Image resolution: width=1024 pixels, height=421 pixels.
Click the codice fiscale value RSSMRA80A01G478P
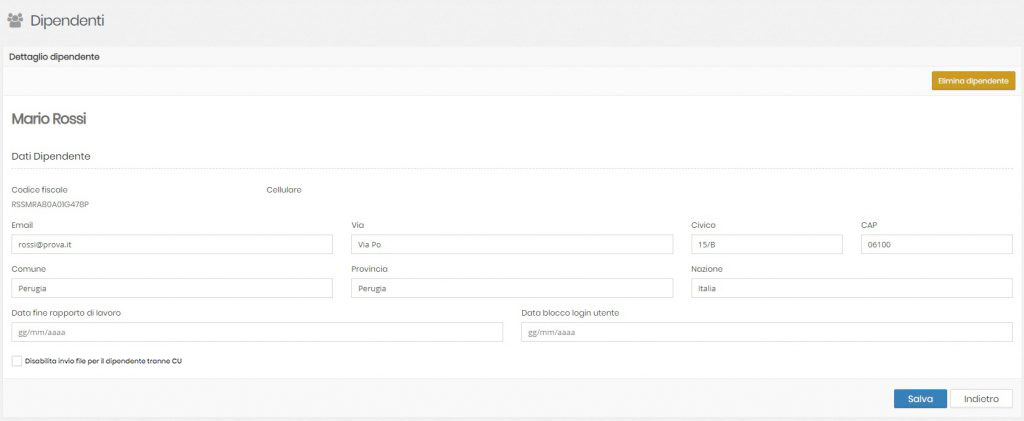(x=50, y=204)
